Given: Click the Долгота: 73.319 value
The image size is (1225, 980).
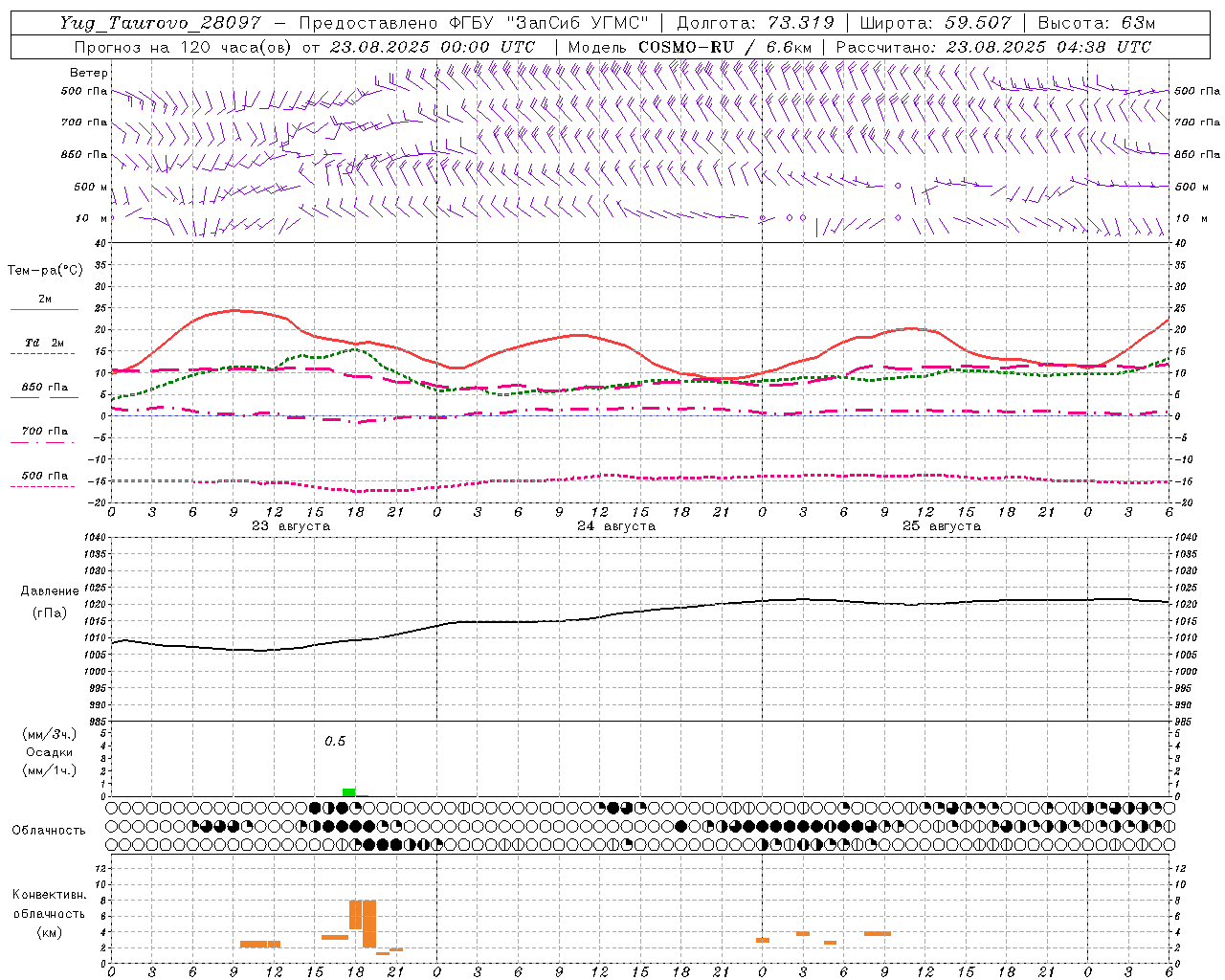Looking at the screenshot, I should coord(755,23).
